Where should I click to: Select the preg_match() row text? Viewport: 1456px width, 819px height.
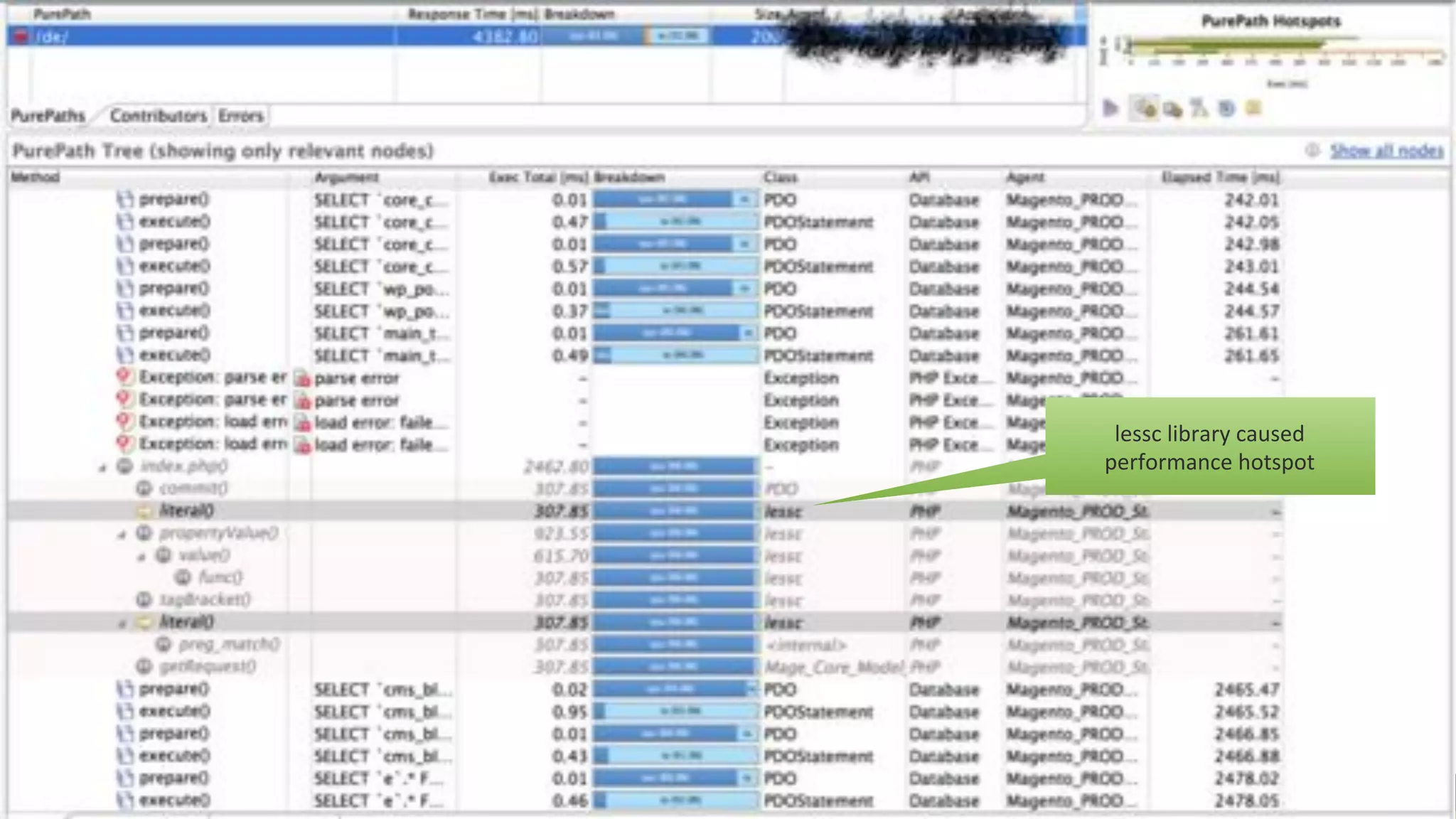pos(228,645)
